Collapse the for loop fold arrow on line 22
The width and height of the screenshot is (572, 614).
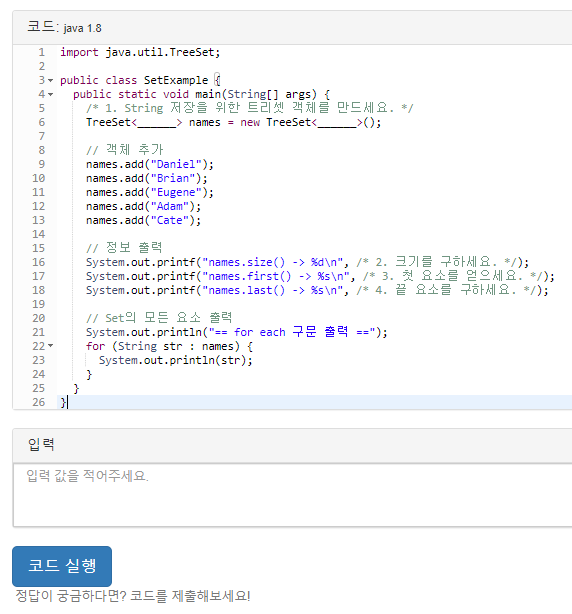51,346
